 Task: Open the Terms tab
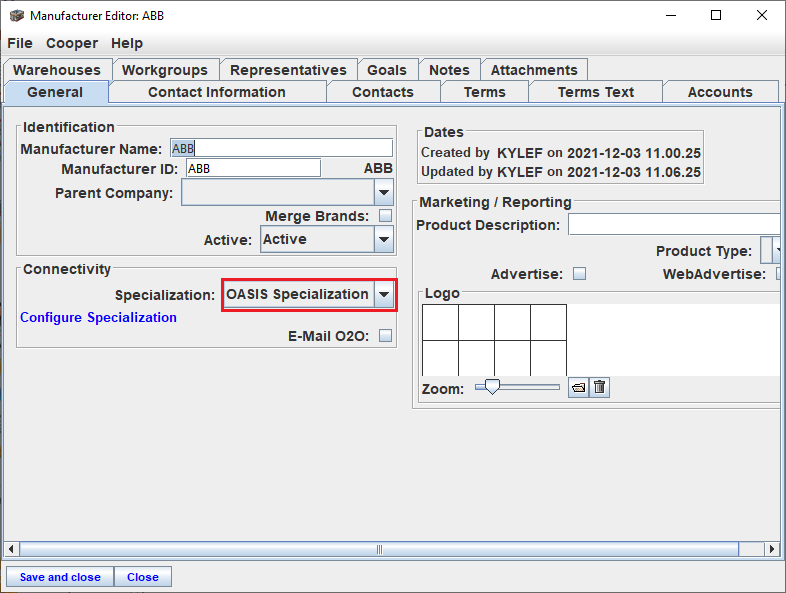click(485, 92)
